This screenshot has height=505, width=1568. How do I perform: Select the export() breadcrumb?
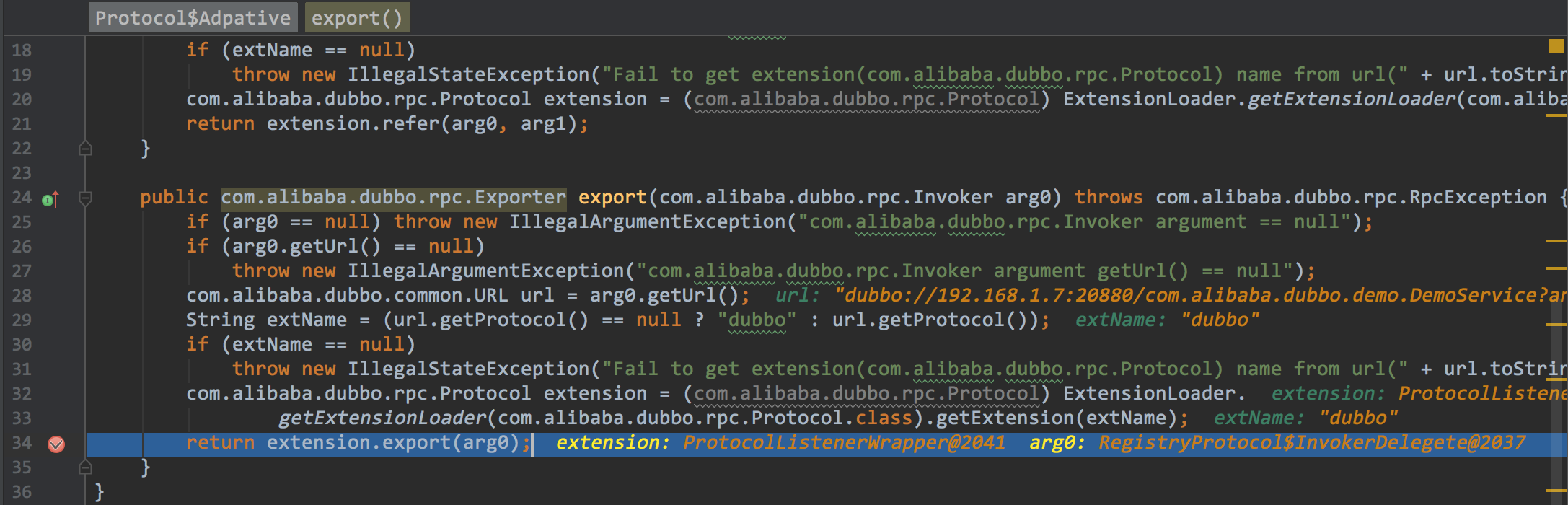click(357, 18)
